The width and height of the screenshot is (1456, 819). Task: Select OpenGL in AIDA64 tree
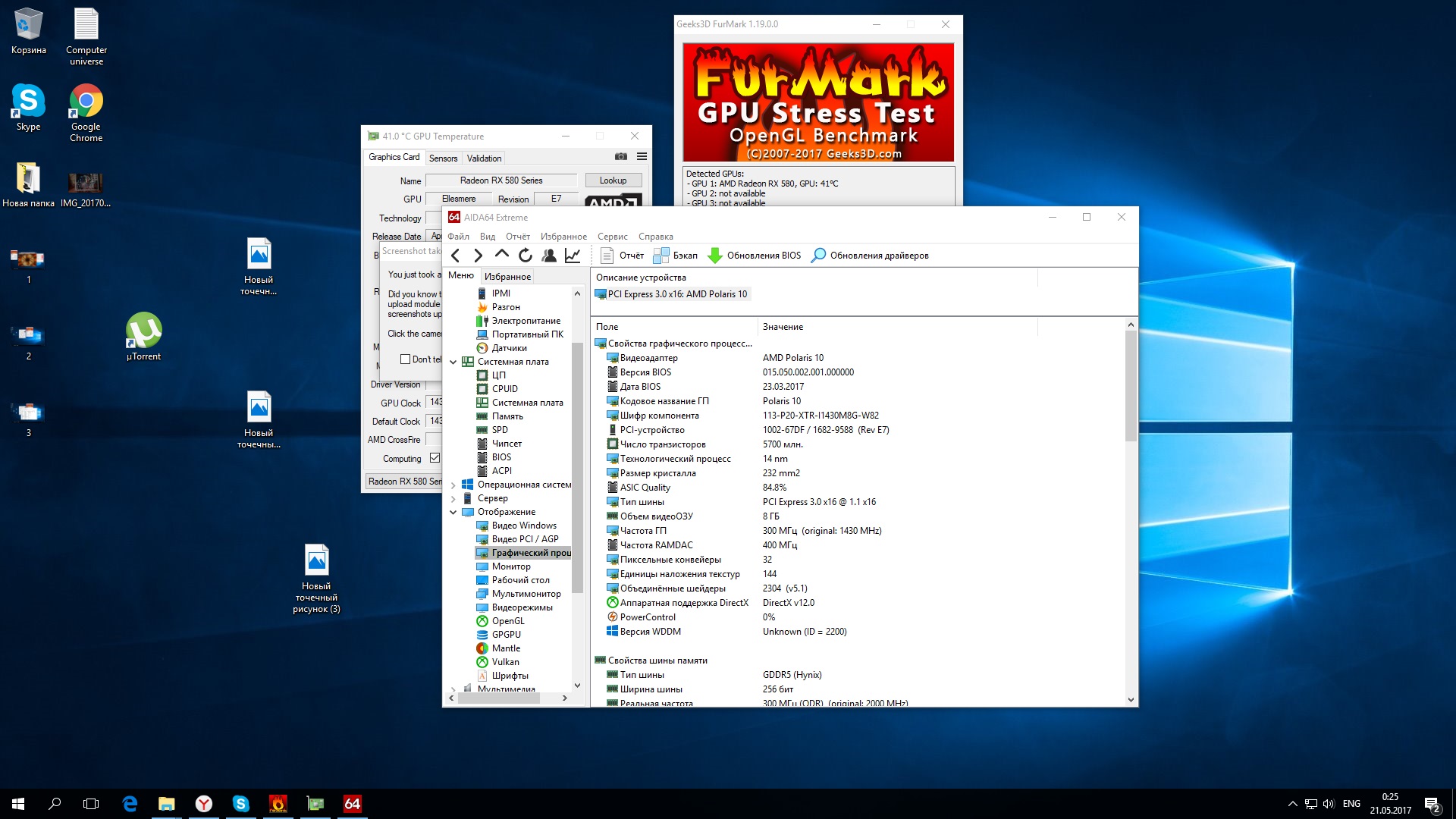(507, 621)
